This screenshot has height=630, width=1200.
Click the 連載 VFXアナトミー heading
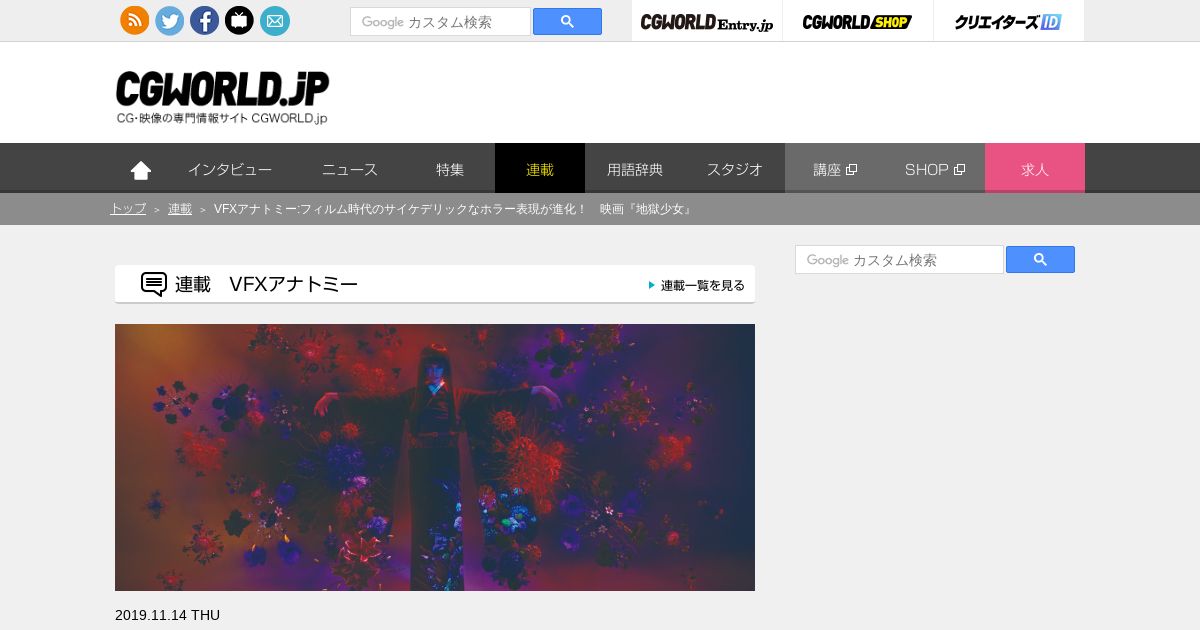tap(266, 284)
